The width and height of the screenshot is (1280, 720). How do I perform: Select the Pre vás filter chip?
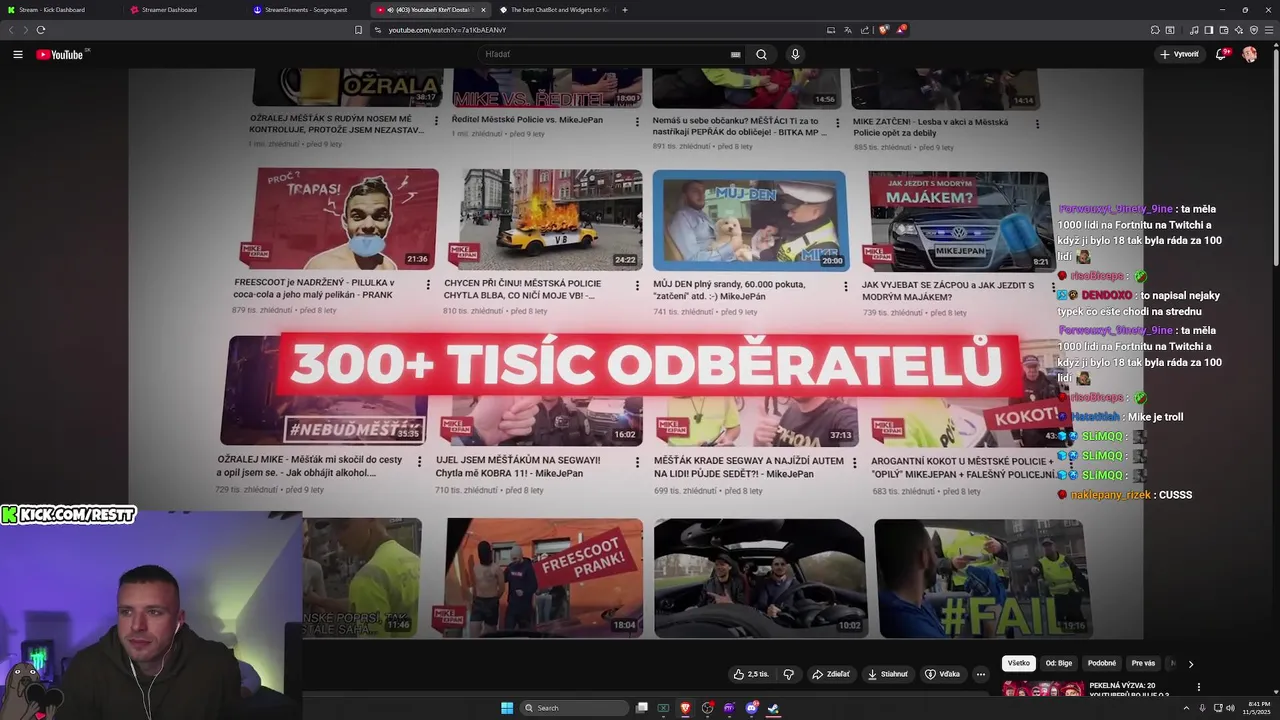[x=1143, y=663]
